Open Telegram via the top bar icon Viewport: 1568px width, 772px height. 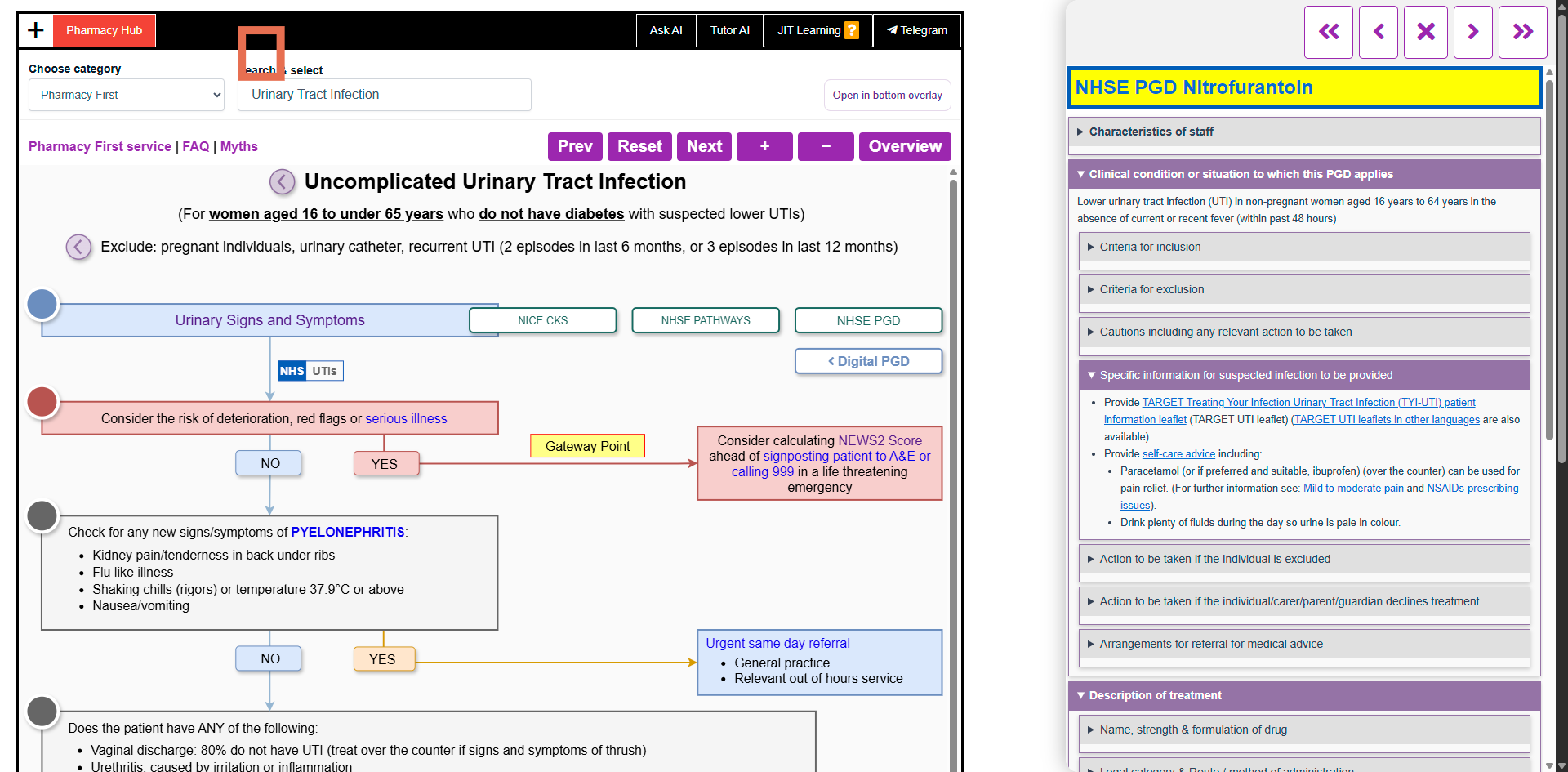coord(916,30)
